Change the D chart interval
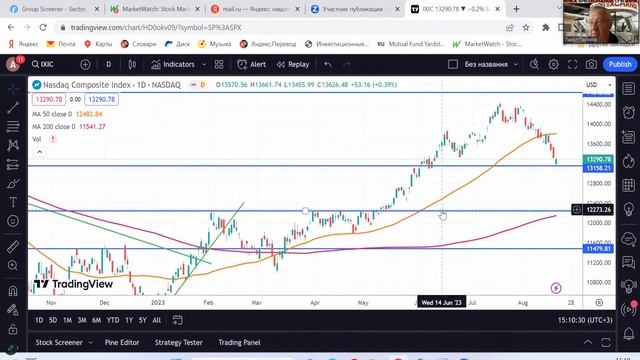 (x=109, y=64)
